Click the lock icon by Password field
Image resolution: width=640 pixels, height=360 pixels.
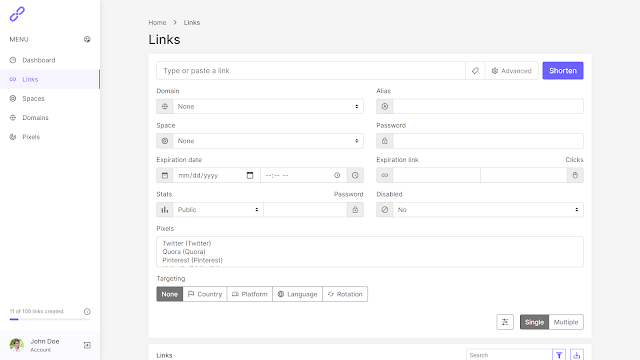pyautogui.click(x=384, y=141)
